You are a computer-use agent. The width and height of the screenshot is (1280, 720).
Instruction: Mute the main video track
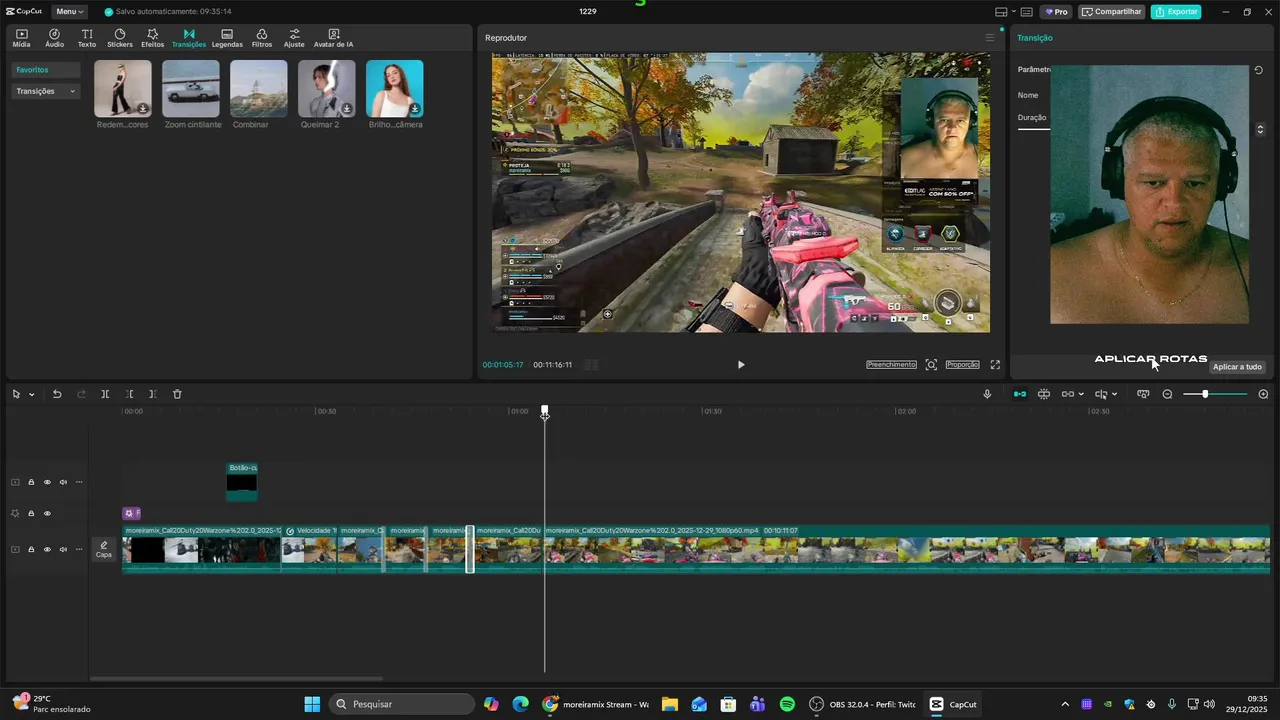pyautogui.click(x=63, y=549)
